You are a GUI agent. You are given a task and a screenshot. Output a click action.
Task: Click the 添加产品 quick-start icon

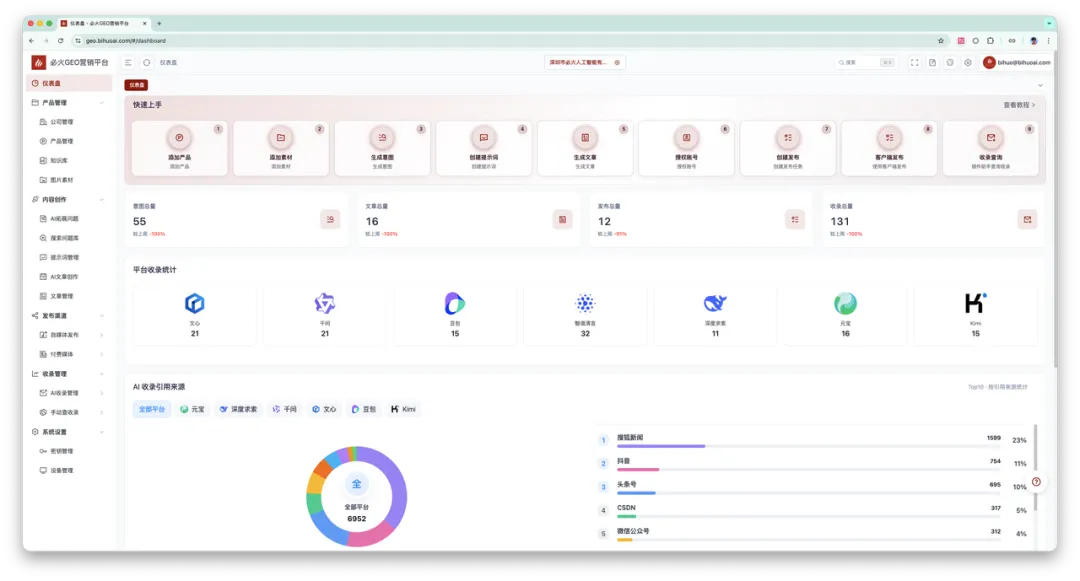click(x=179, y=138)
